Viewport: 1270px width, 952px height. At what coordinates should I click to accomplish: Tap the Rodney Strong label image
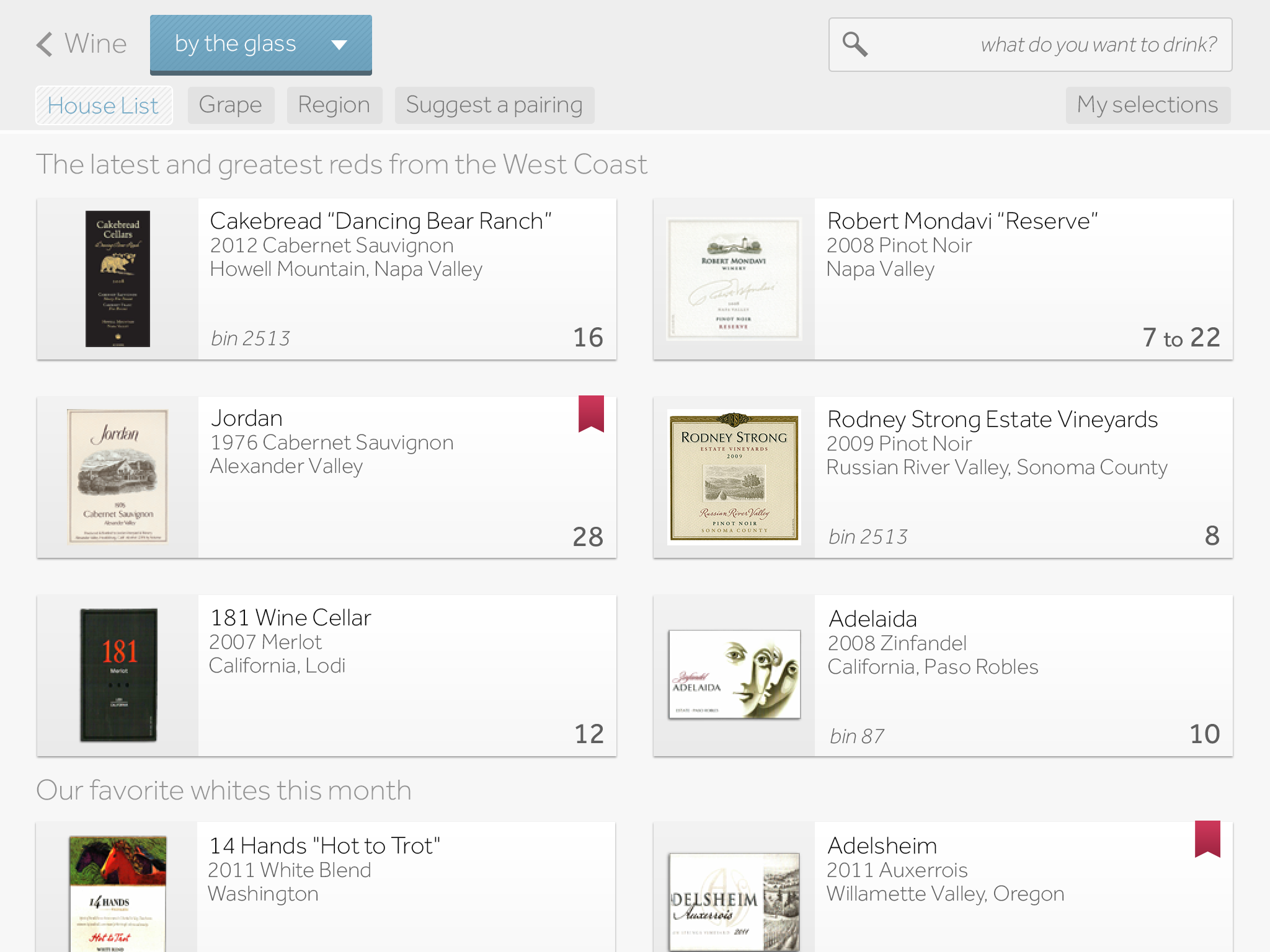pyautogui.click(x=734, y=477)
